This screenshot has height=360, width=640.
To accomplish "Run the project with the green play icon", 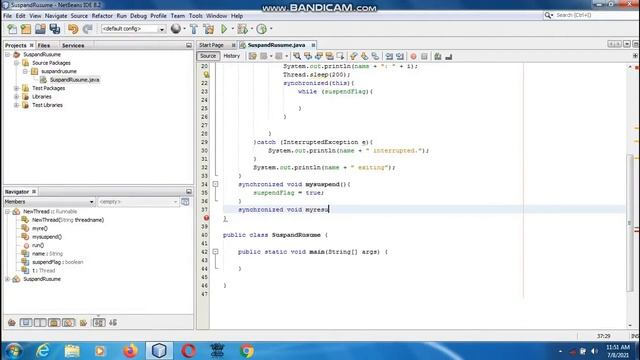I will coord(224,29).
